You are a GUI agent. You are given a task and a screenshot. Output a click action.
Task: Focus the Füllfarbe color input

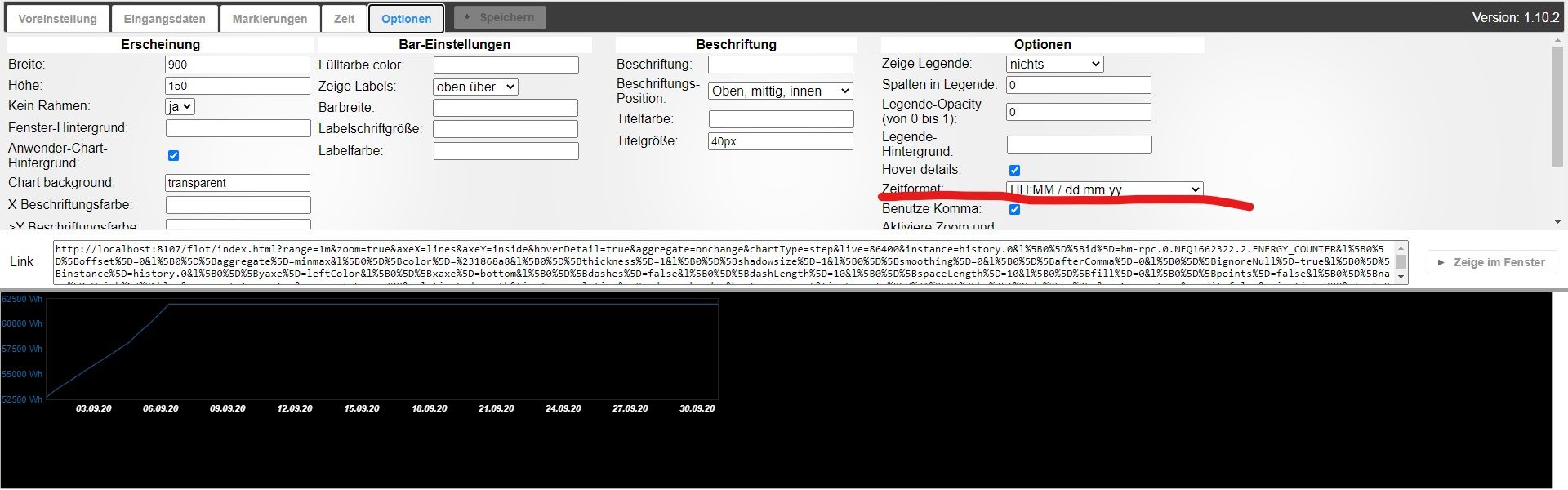point(506,65)
